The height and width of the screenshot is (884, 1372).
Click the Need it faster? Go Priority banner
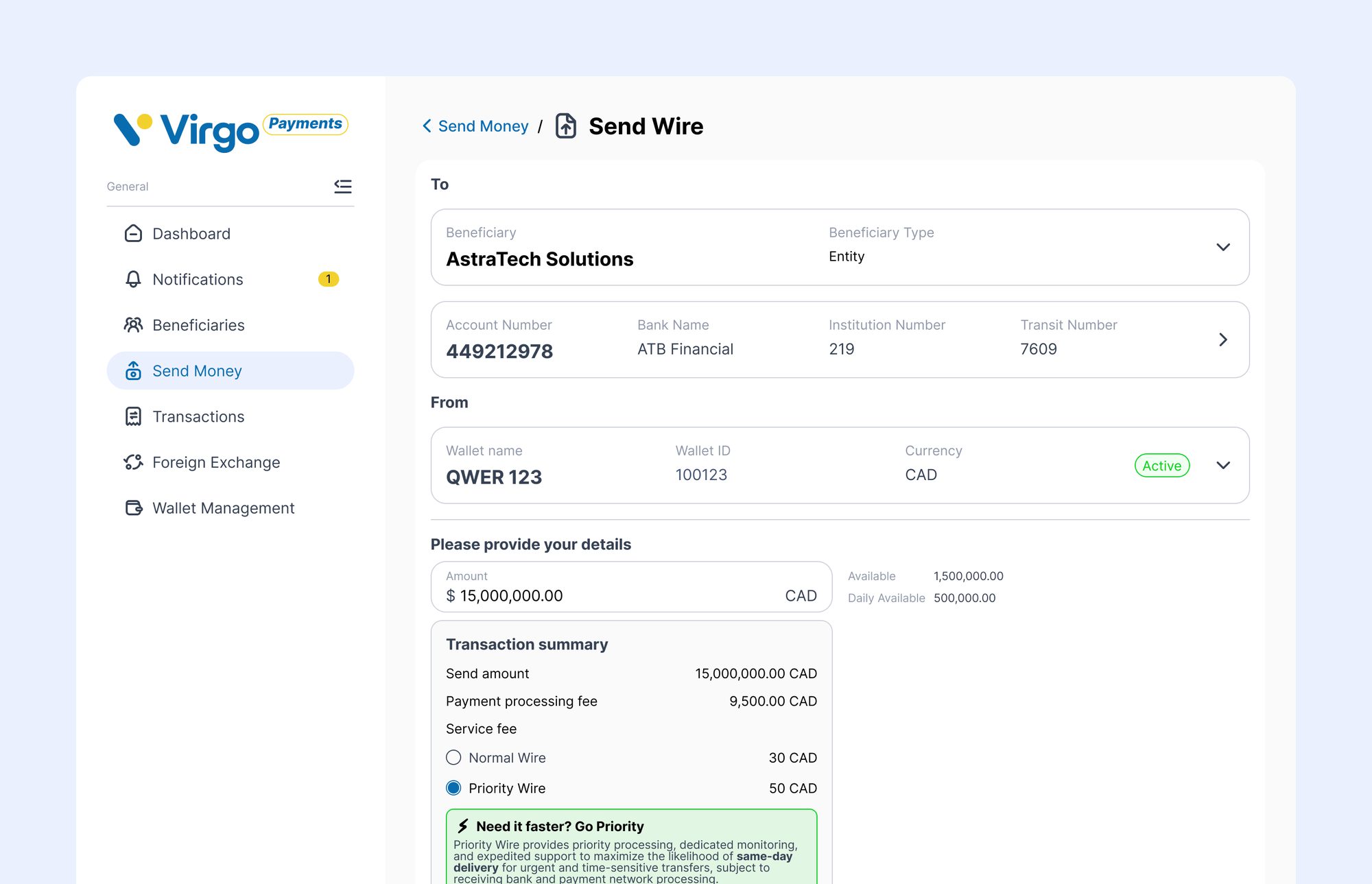[631, 847]
